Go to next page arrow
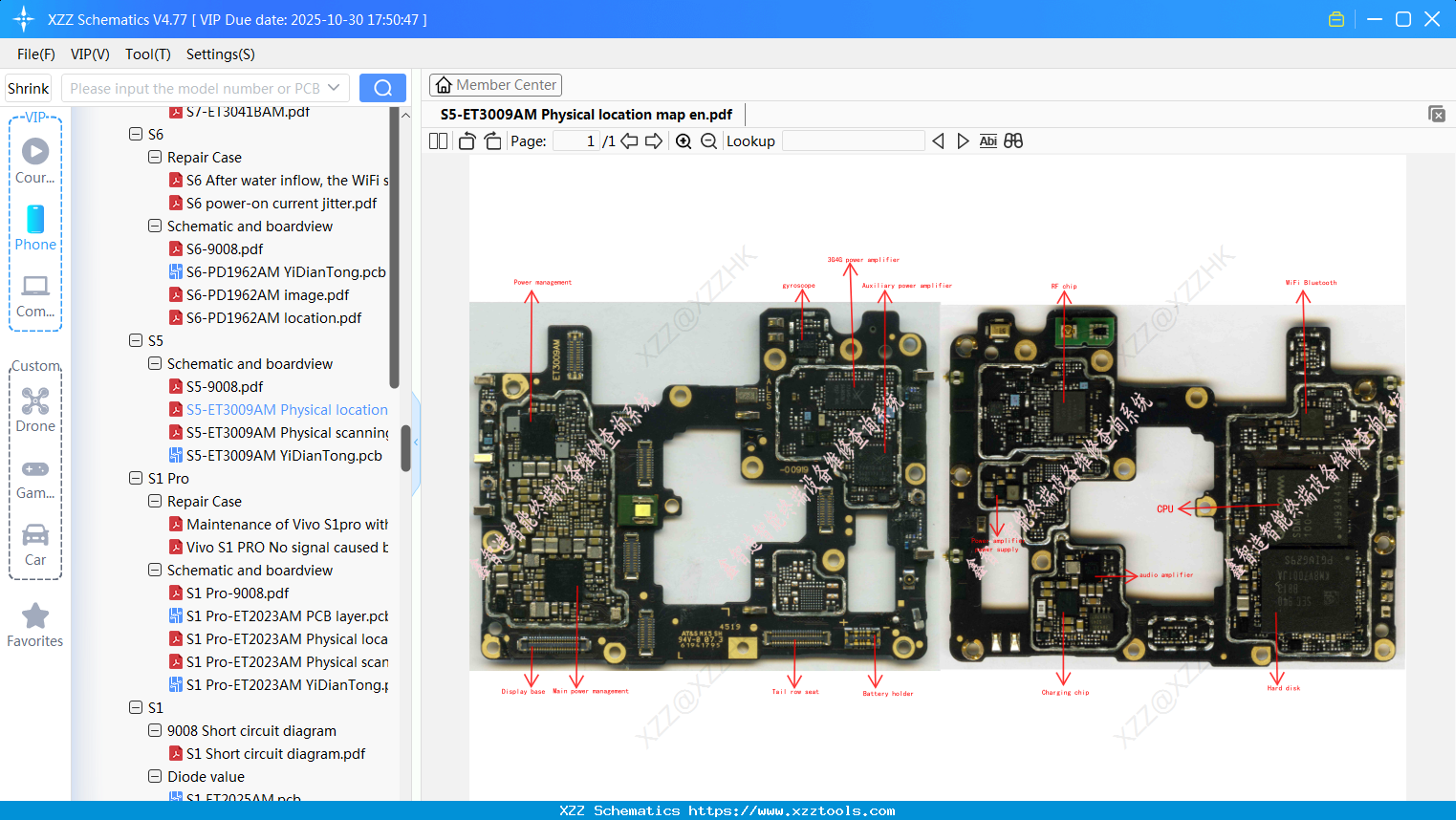The height and width of the screenshot is (820, 1456). [654, 141]
